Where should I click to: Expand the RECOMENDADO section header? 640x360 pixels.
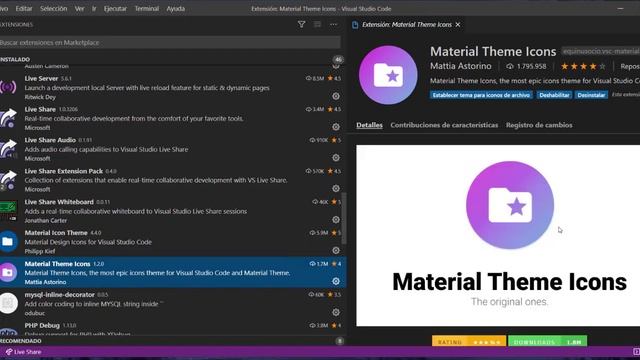(171, 341)
